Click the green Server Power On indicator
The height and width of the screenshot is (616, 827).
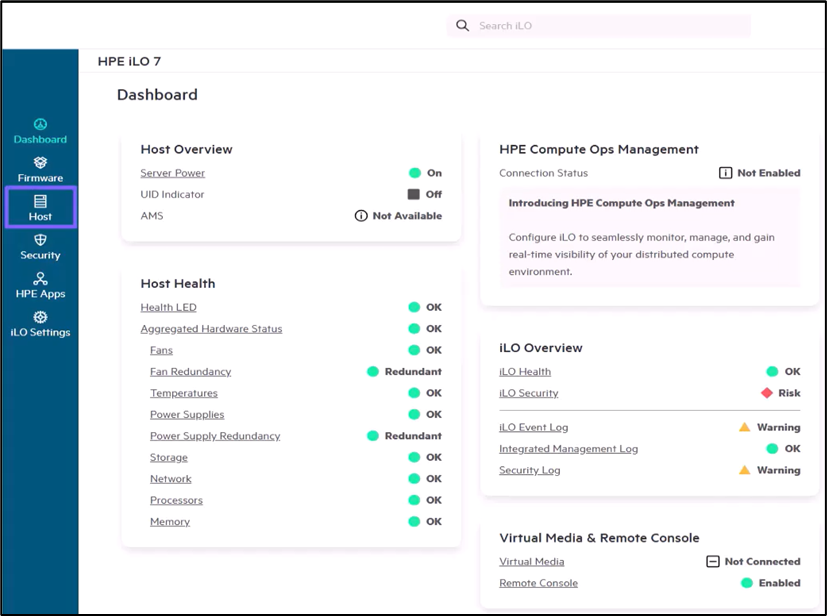[x=415, y=173]
